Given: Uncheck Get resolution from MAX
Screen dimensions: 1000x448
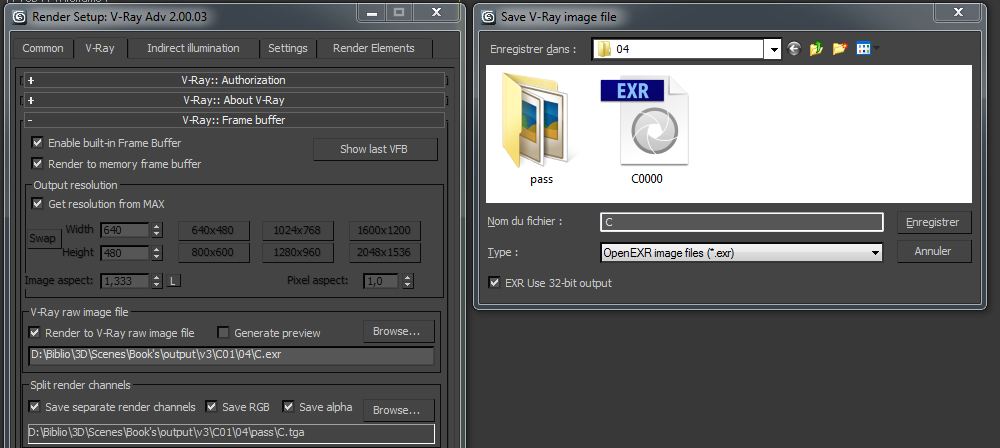Looking at the screenshot, I should 37,204.
